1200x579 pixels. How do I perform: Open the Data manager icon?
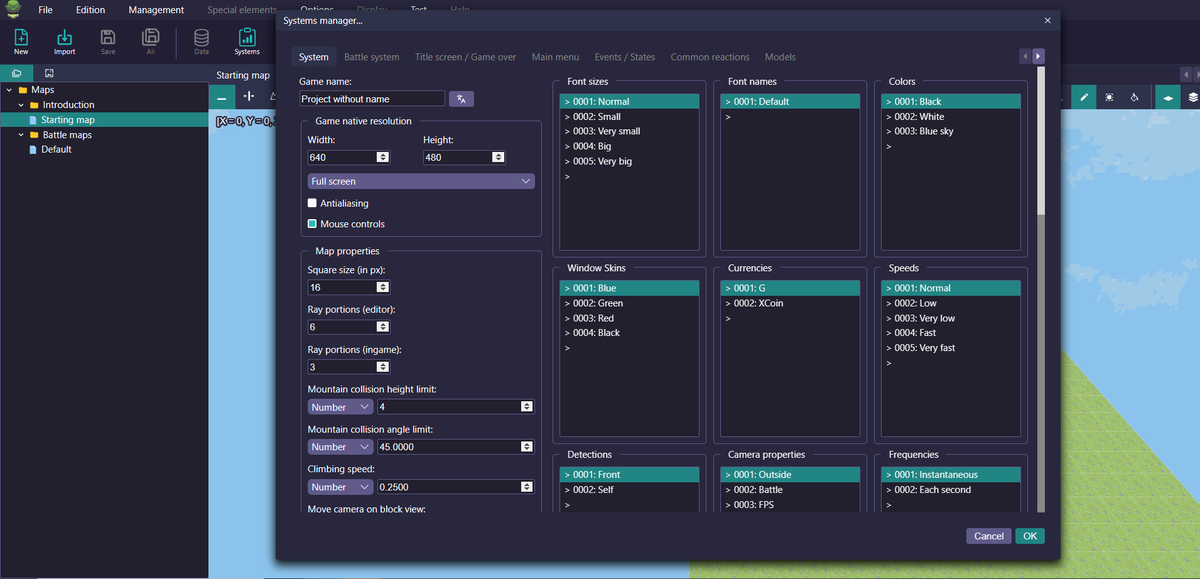[x=201, y=41]
